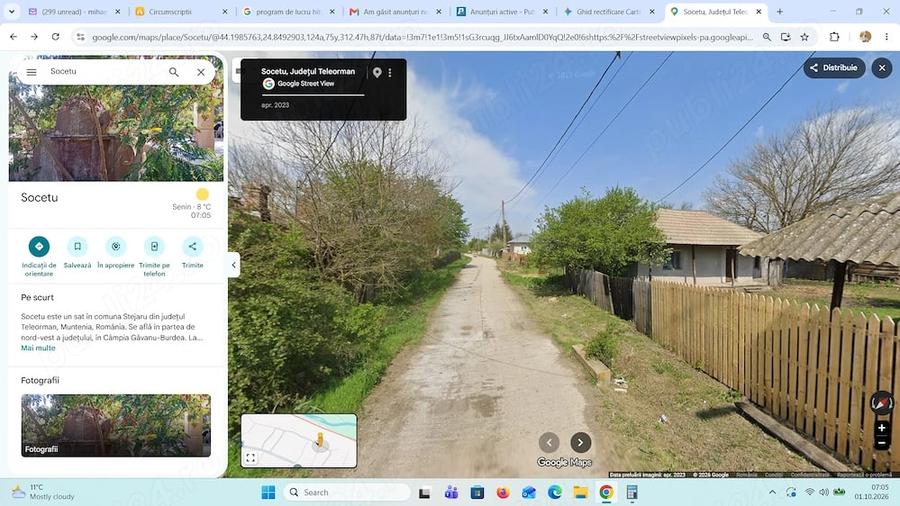Click the address bar URL
The height and width of the screenshot is (506, 900).
point(422,37)
